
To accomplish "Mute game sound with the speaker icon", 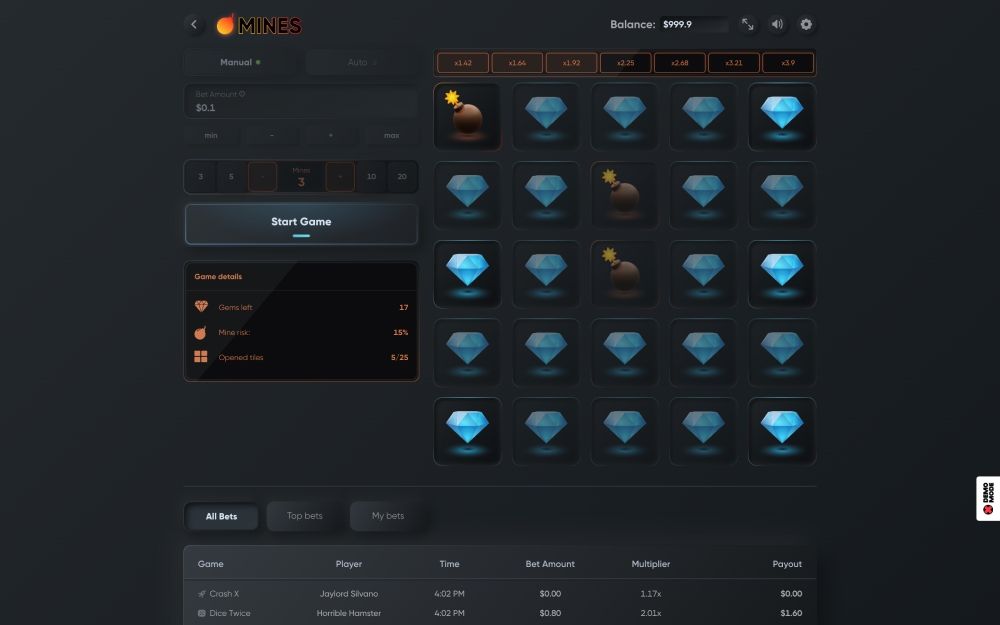I will point(777,24).
